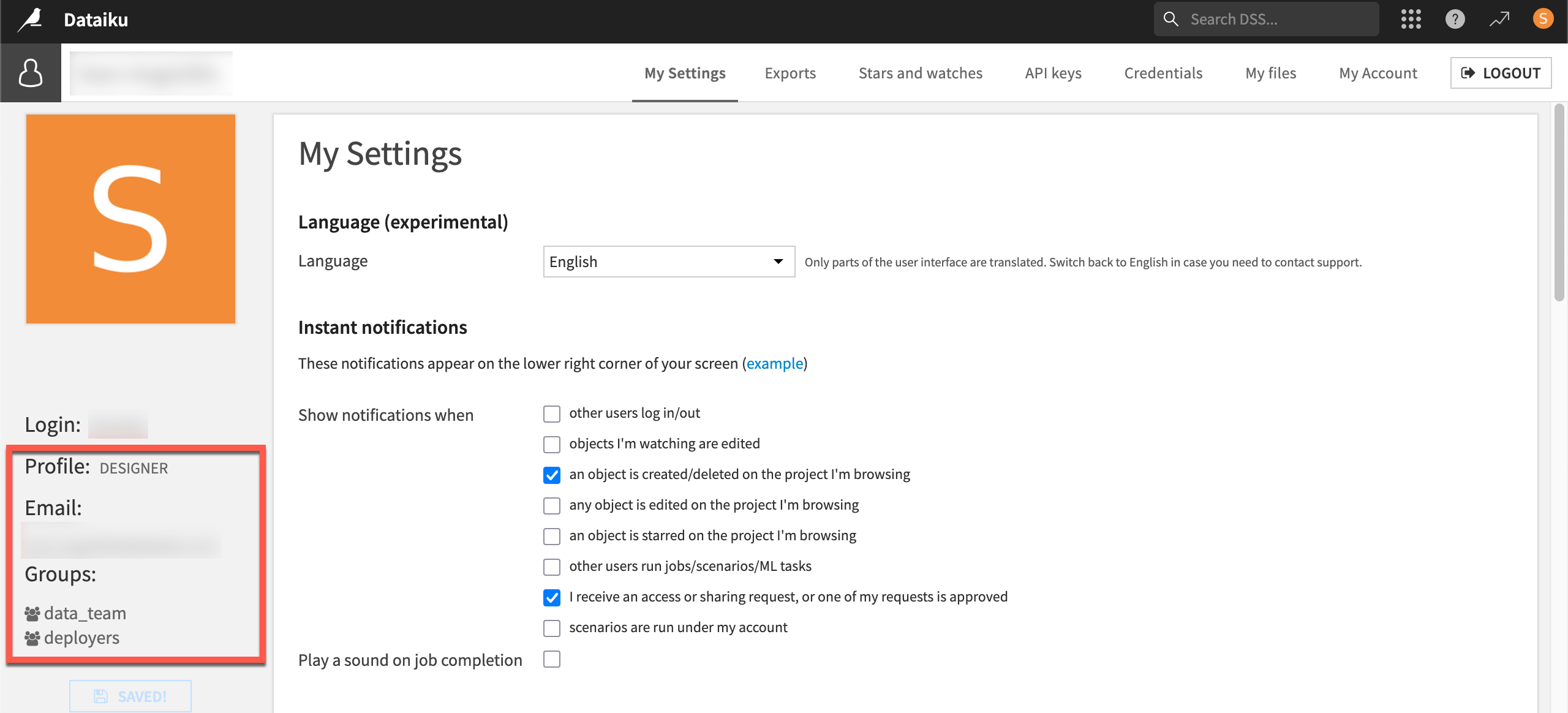This screenshot has width=1568, height=713.
Task: Open the notification example link
Action: pyautogui.click(x=774, y=363)
